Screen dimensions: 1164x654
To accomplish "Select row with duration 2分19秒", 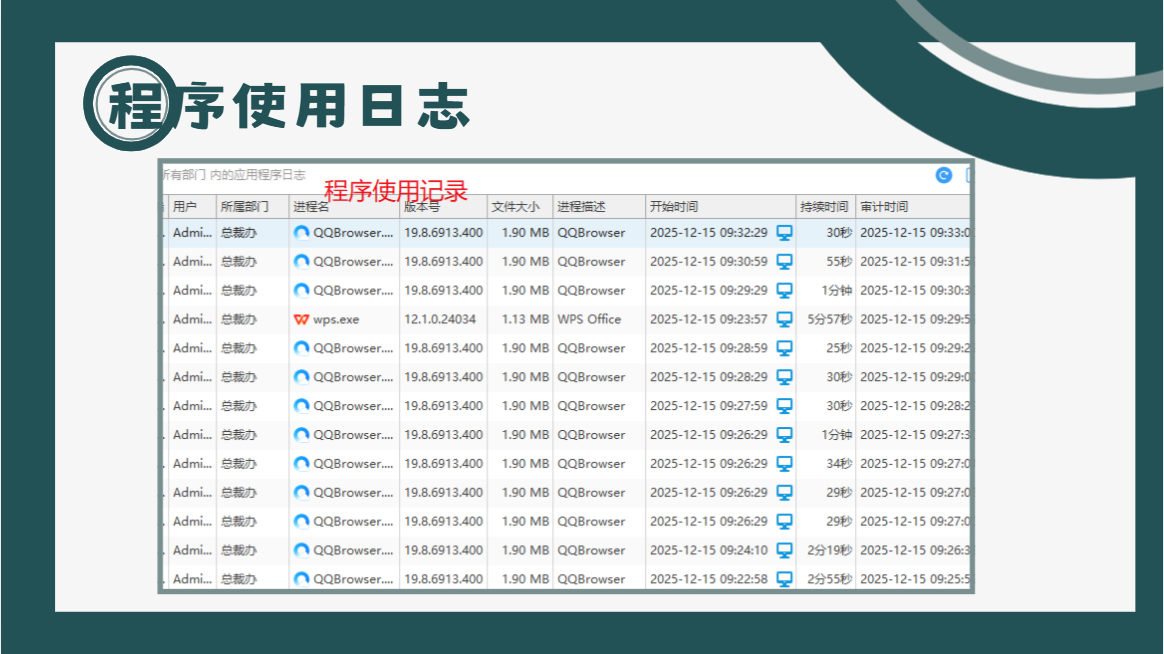I will [566, 550].
